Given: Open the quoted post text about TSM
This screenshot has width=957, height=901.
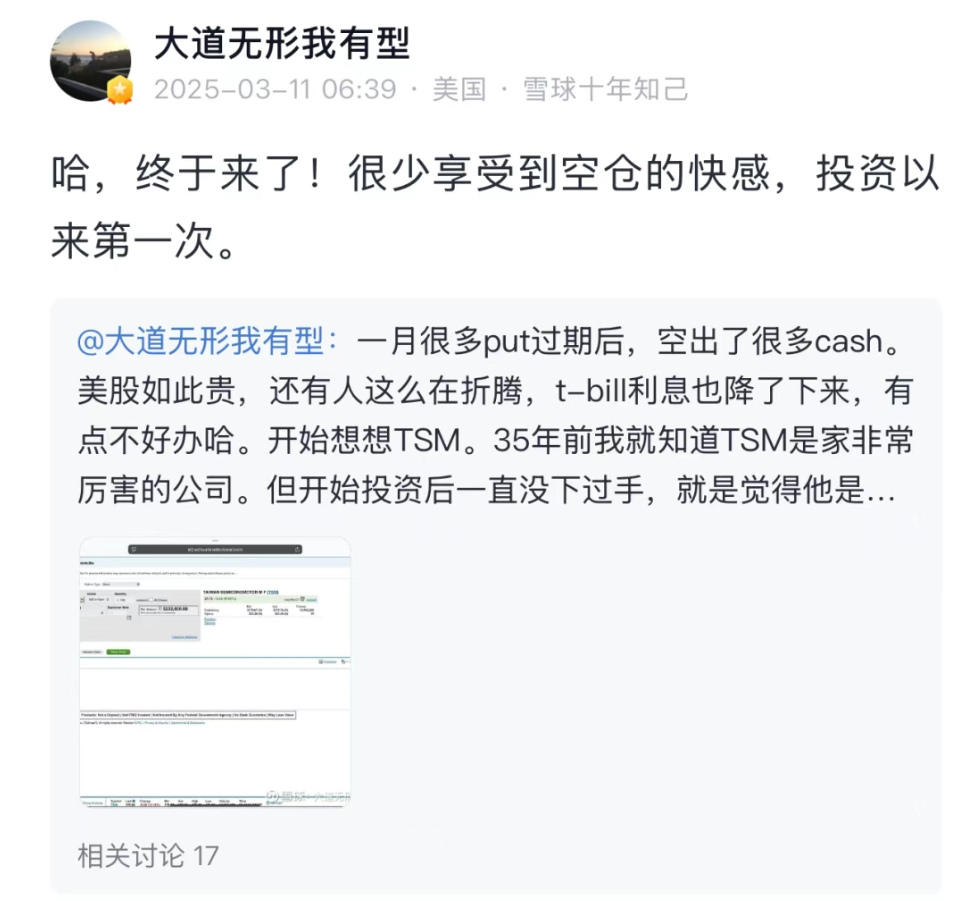Looking at the screenshot, I should pos(495,415).
